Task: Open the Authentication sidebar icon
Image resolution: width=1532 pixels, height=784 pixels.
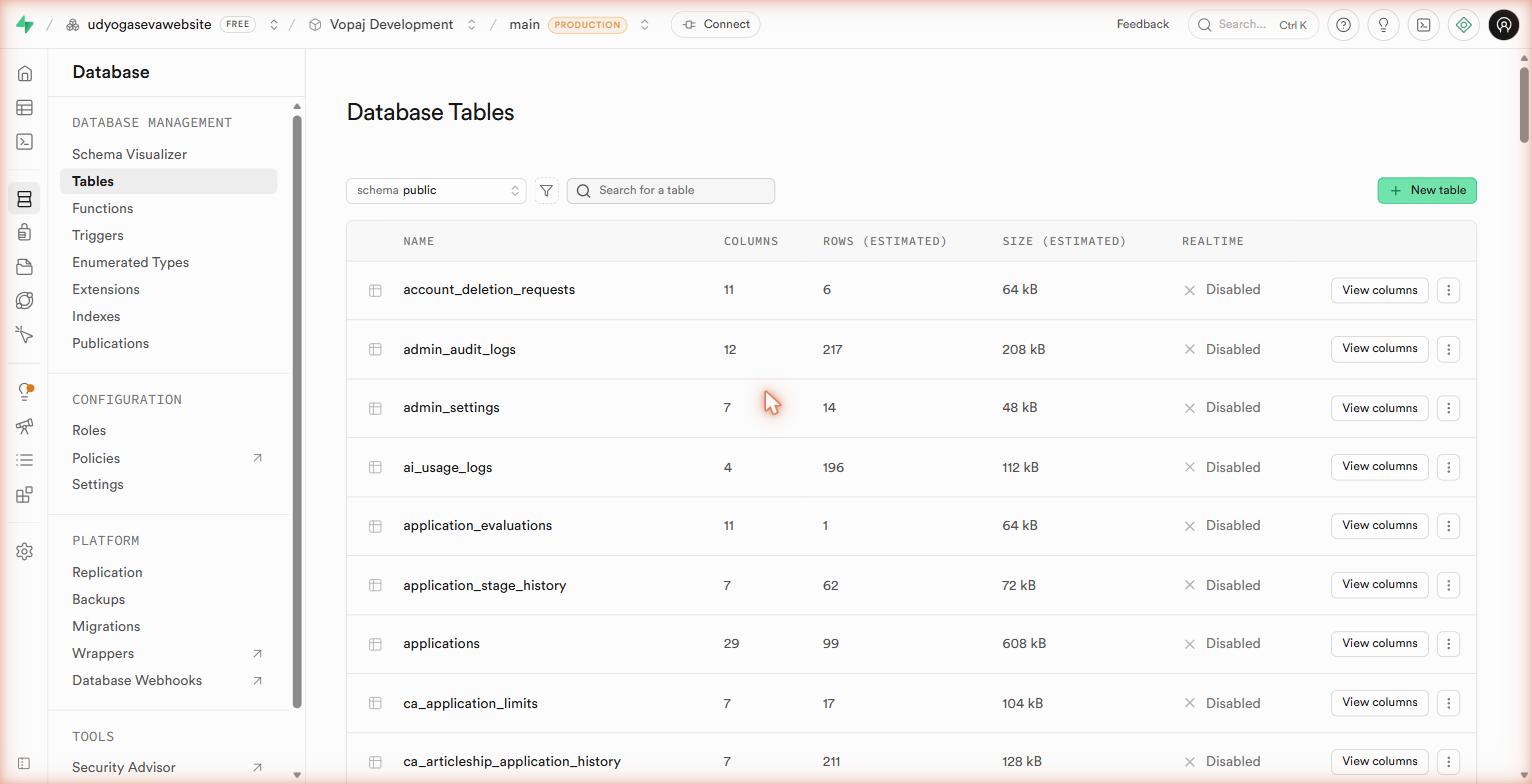Action: [x=25, y=233]
